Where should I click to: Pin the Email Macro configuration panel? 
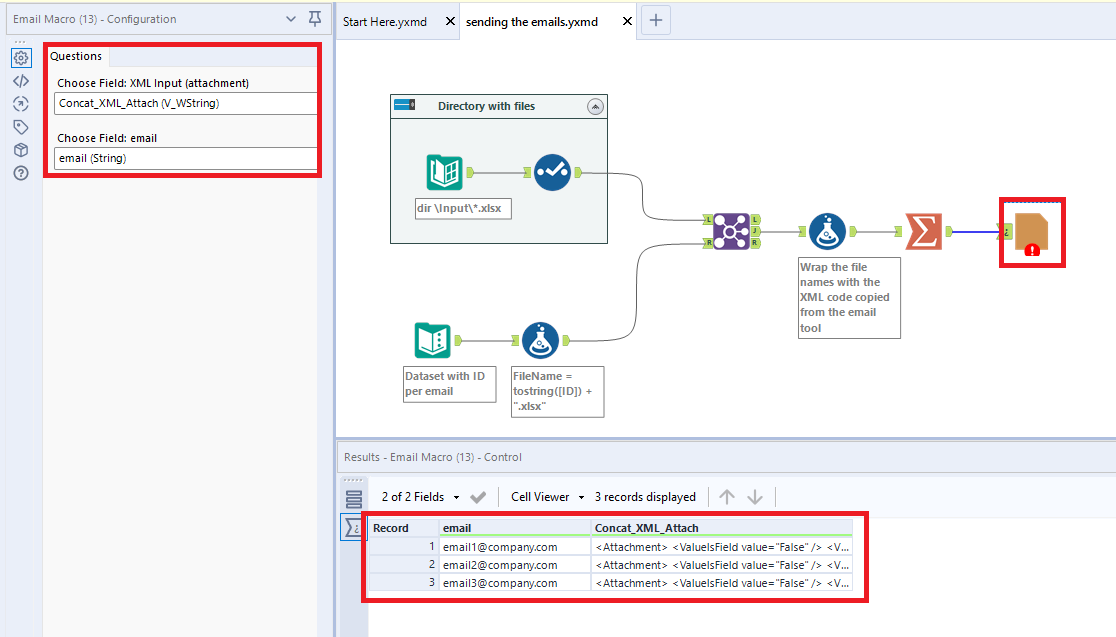coord(314,19)
